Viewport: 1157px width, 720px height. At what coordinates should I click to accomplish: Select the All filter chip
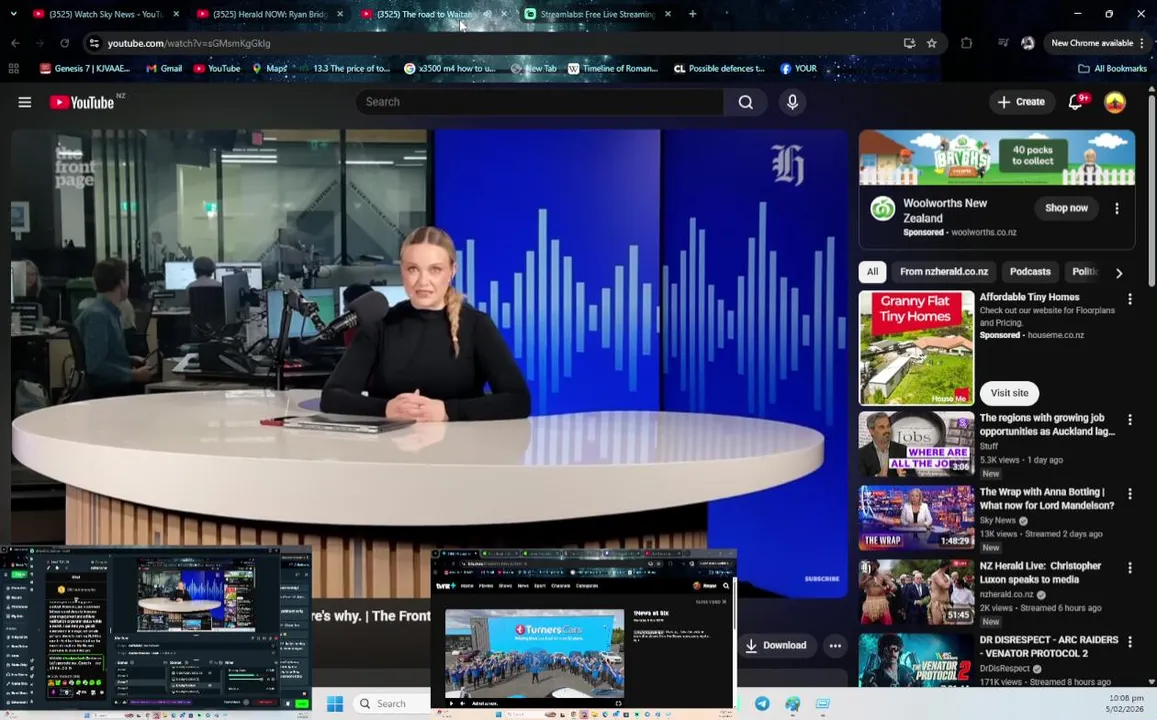[x=872, y=271]
